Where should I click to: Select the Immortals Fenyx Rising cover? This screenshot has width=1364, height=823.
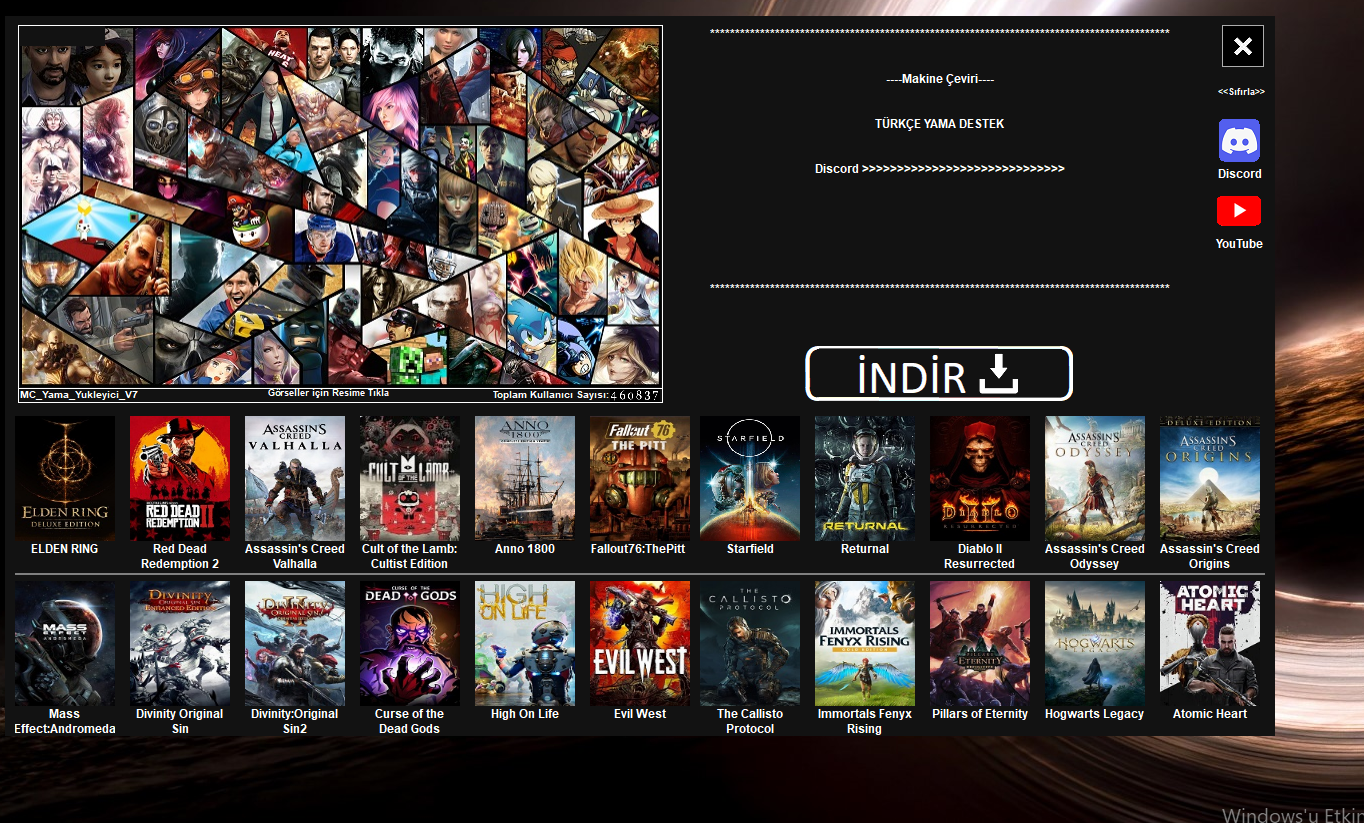(865, 644)
